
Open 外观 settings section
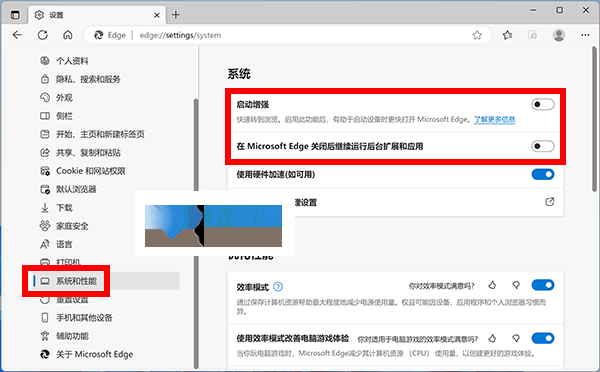click(64, 98)
